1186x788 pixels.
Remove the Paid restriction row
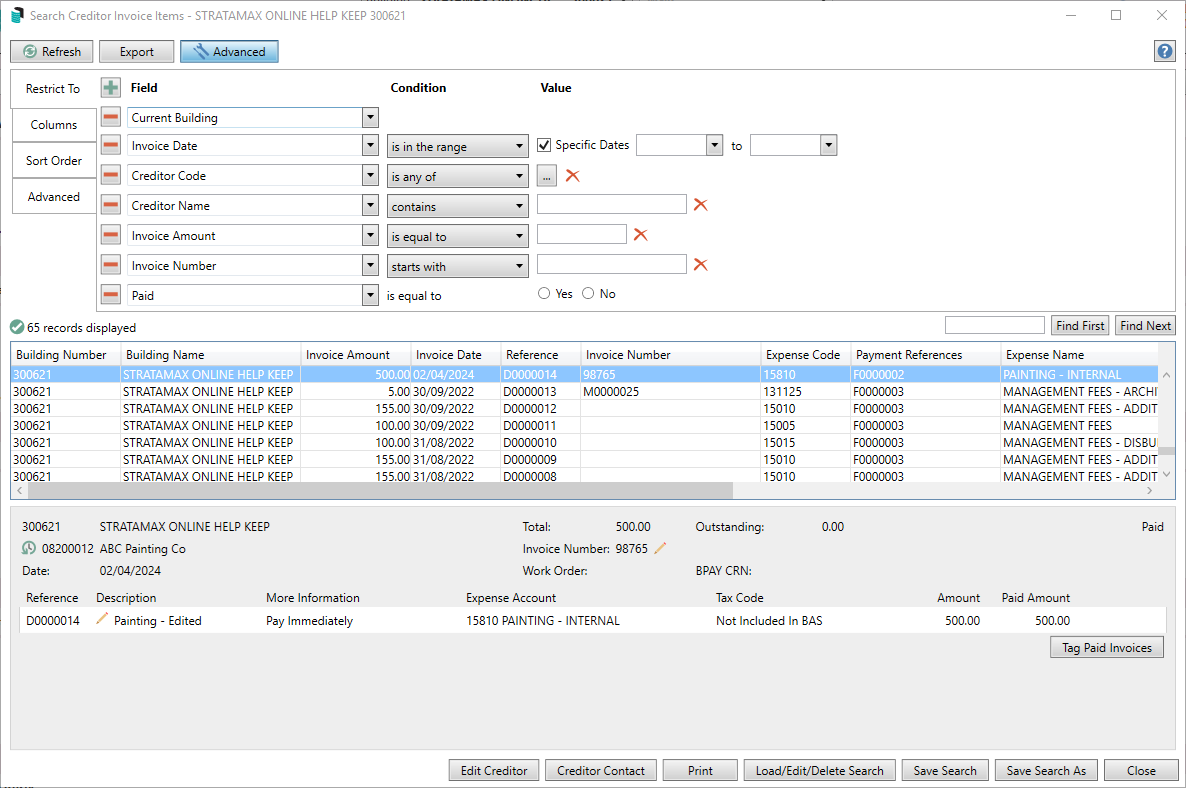coord(111,295)
